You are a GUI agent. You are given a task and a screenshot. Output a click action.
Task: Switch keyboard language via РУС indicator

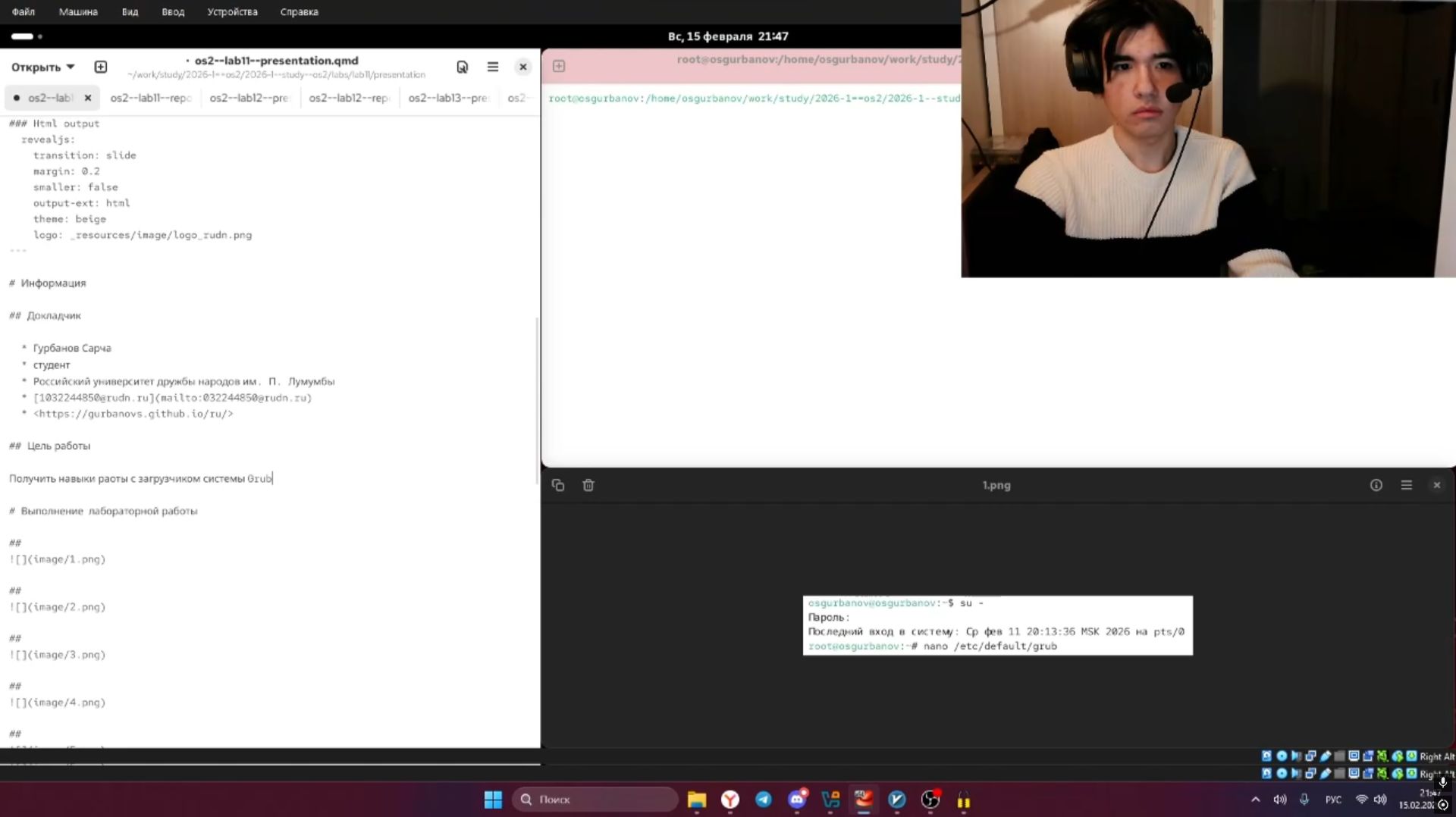(1333, 800)
